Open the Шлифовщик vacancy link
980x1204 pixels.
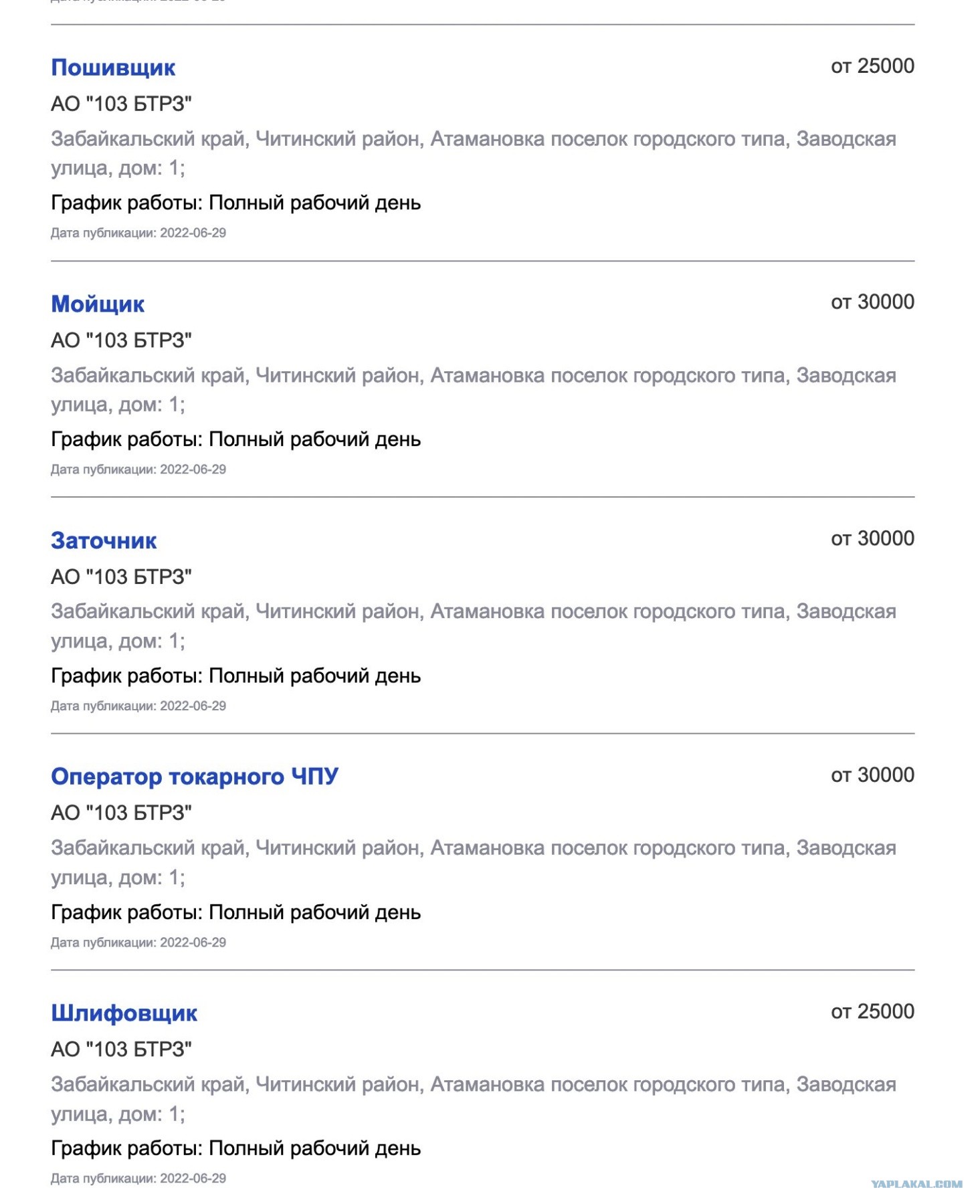(124, 1013)
